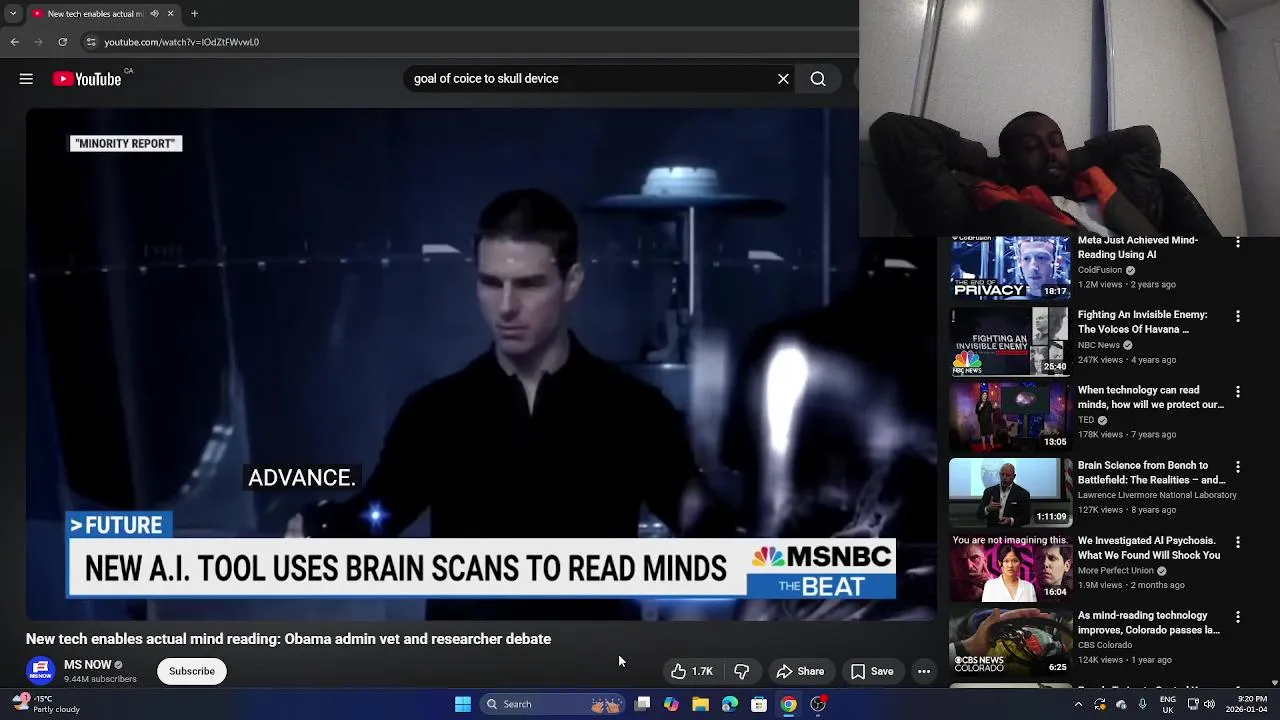Open 'Meta Just Achieved Mind-Reading Using AI' title
1280x720 pixels.
pos(1138,248)
